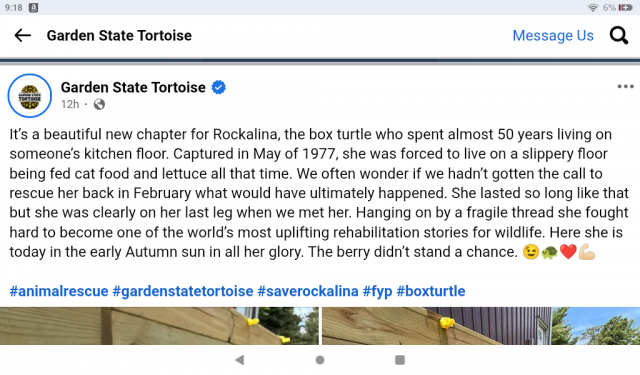
Task: Open the three-dot post options menu
Action: coord(625,87)
